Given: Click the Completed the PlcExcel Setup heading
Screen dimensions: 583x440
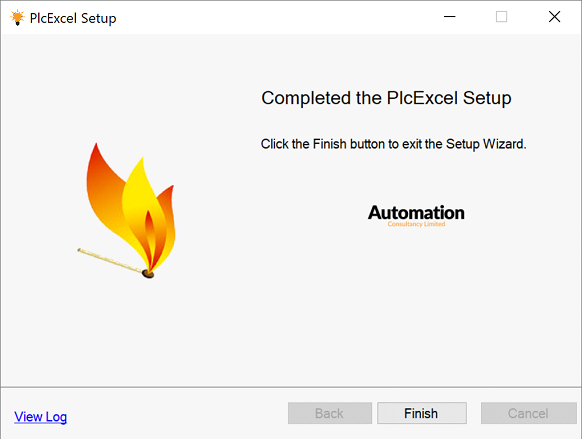Looking at the screenshot, I should 386,98.
